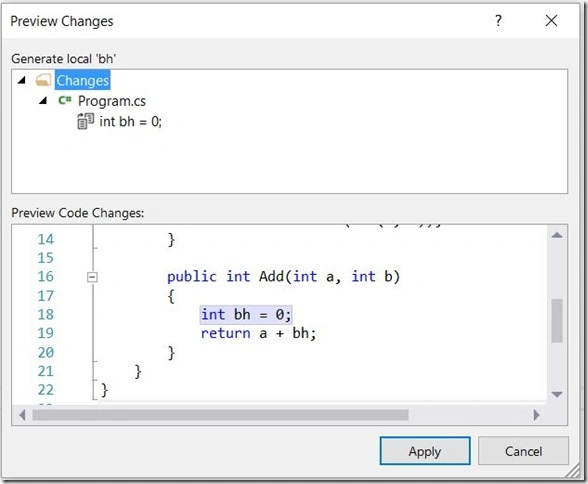Cancel the preview dialog
588x484 pixels.
click(x=523, y=451)
